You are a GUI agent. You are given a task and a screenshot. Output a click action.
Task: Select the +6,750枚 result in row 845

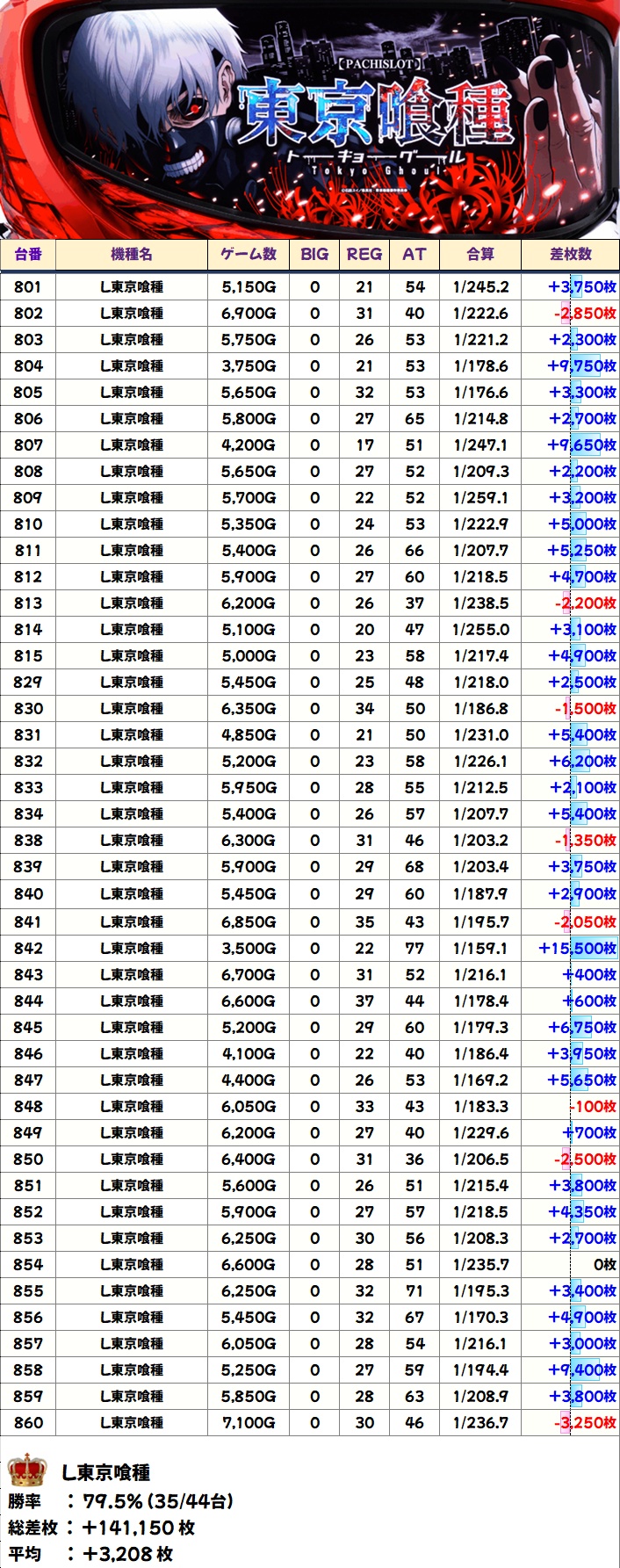582,1027
